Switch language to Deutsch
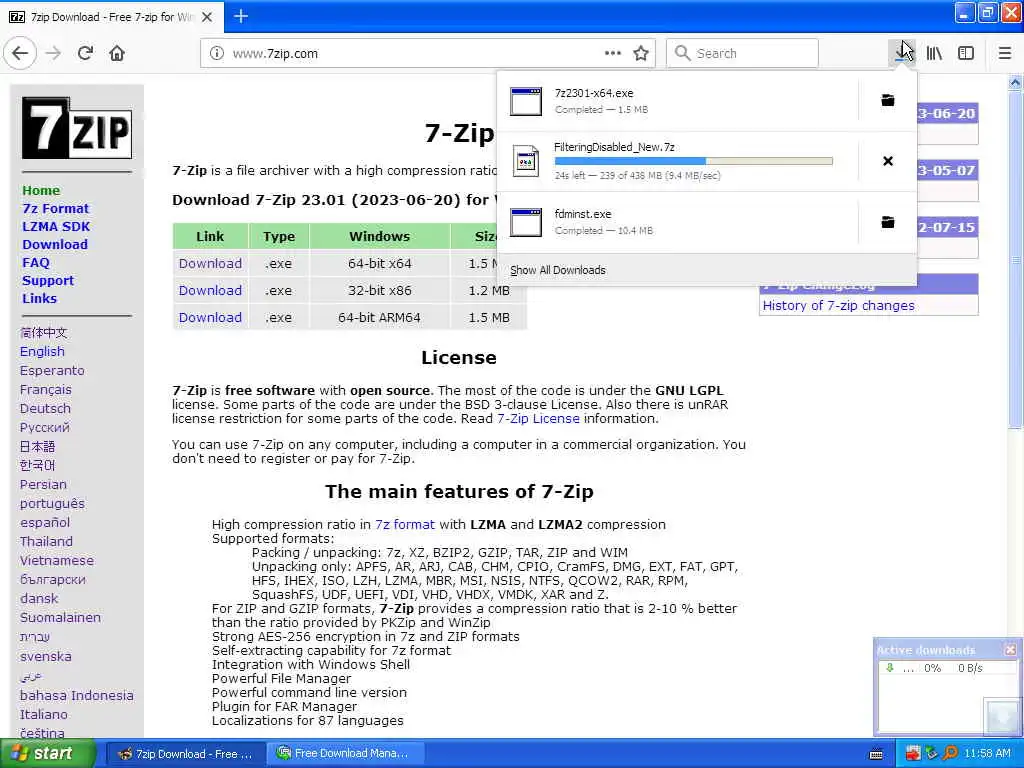The image size is (1024, 768). click(45, 408)
